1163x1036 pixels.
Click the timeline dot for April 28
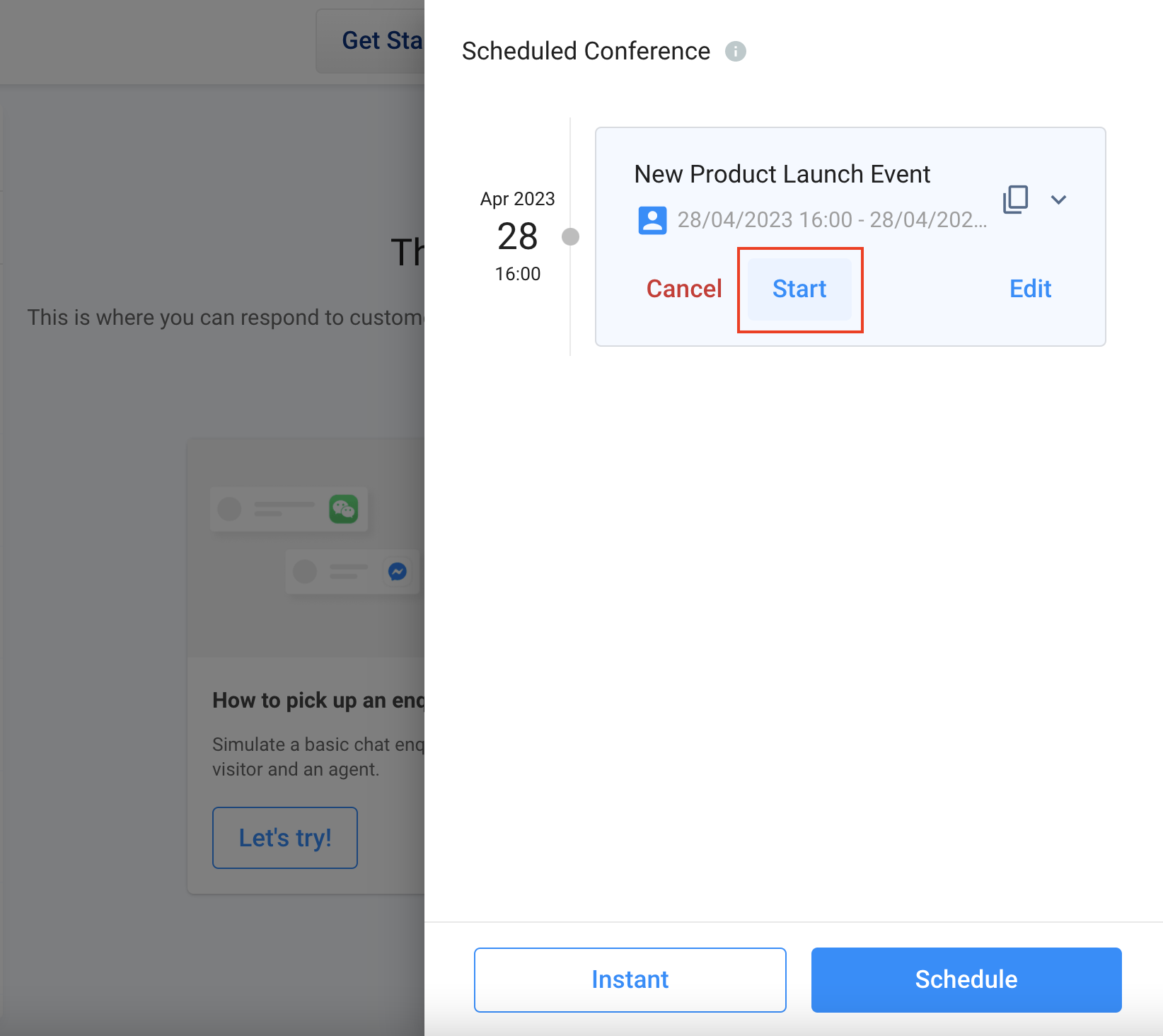point(570,236)
